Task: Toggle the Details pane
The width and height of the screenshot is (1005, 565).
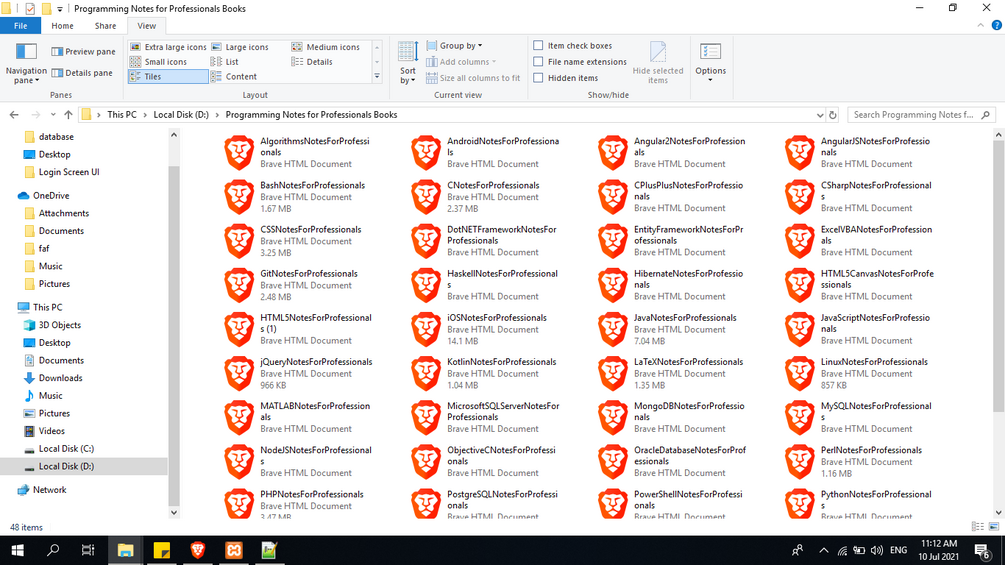Action: click(82, 73)
